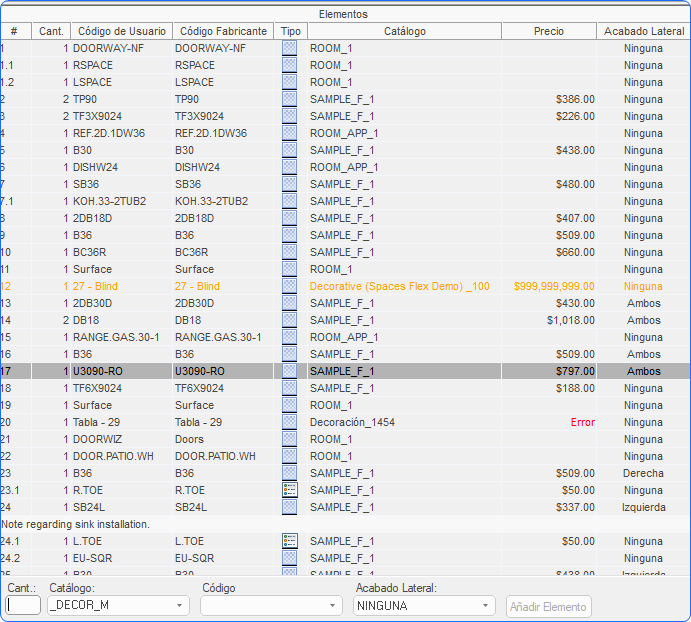691x622 pixels.
Task: Click ROOM_APP_1 catalog for DISHW24
Action: [344, 167]
